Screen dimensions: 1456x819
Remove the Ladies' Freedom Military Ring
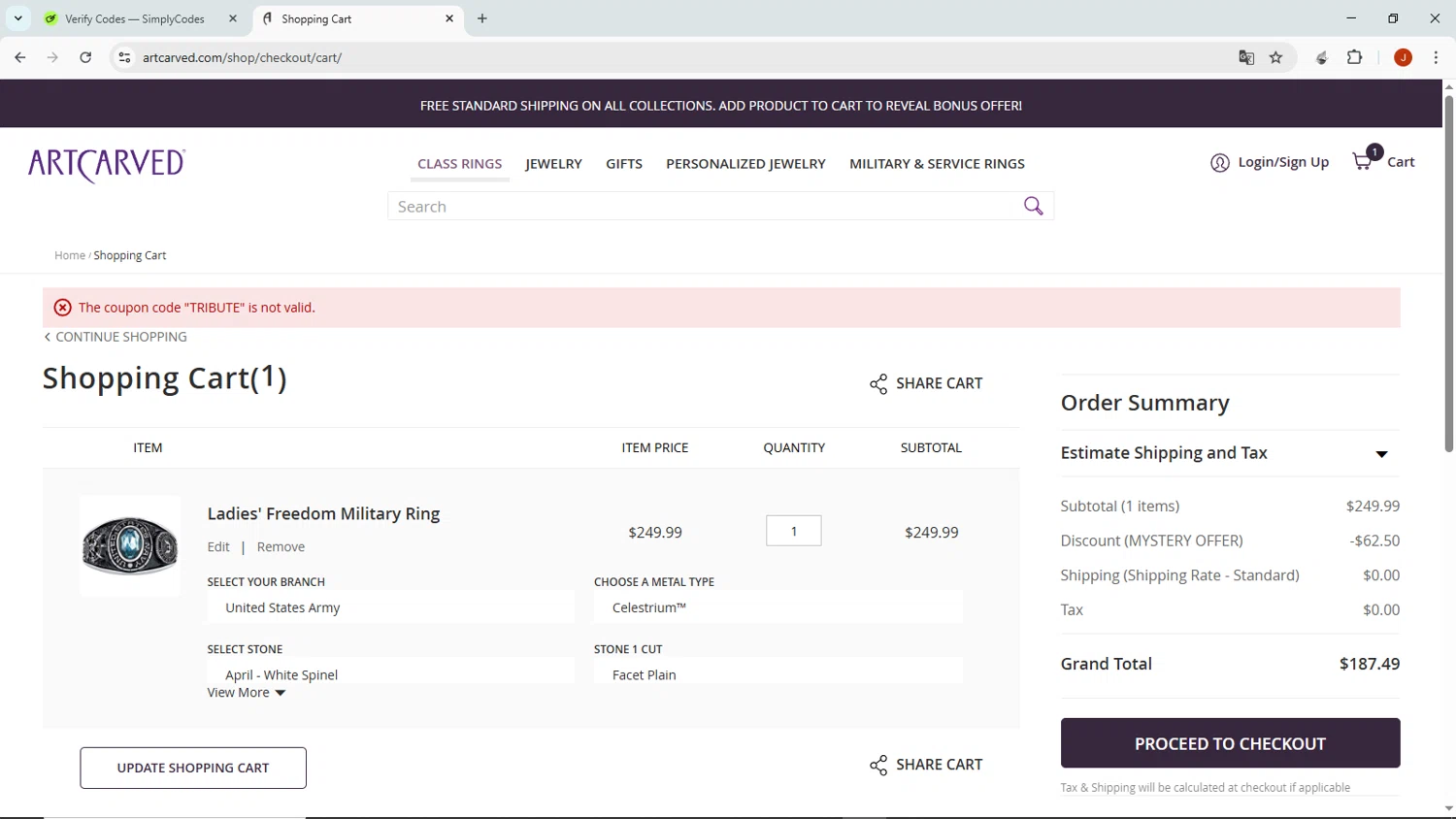281,547
